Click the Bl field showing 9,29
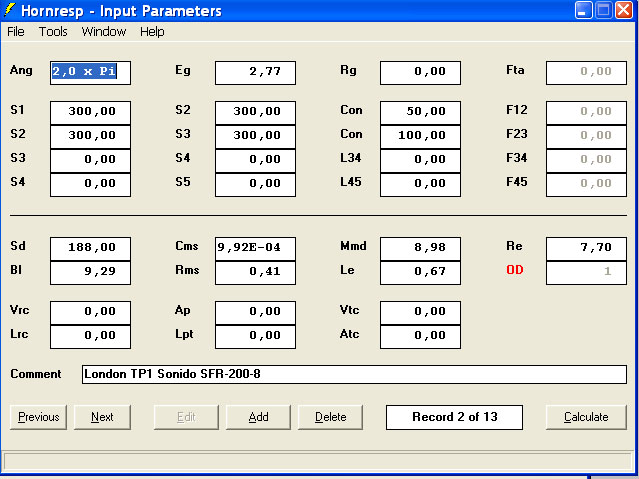 tap(90, 272)
